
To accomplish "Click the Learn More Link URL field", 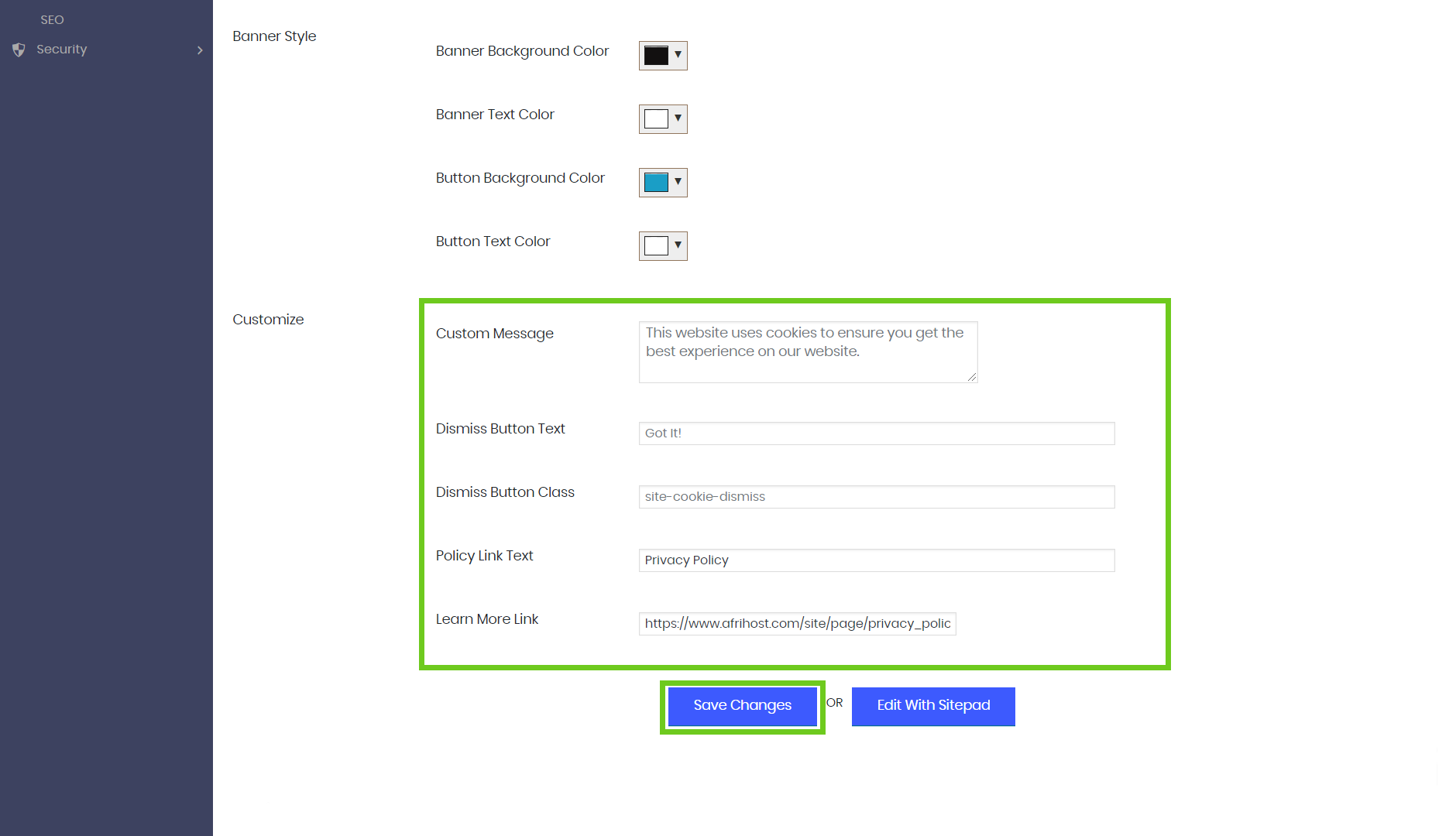I will tap(797, 624).
